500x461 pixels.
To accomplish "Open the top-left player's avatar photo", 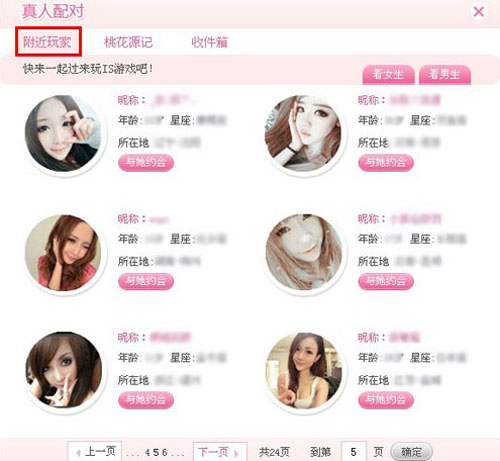I will 63,133.
